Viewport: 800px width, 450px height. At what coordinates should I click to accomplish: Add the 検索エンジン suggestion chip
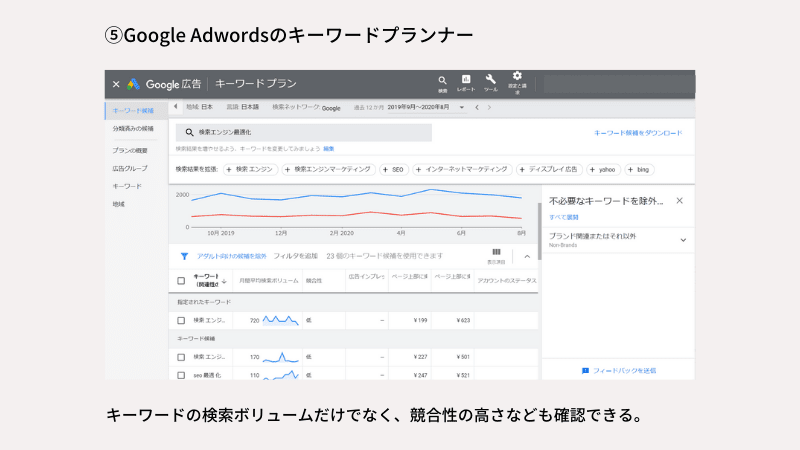tap(251, 169)
